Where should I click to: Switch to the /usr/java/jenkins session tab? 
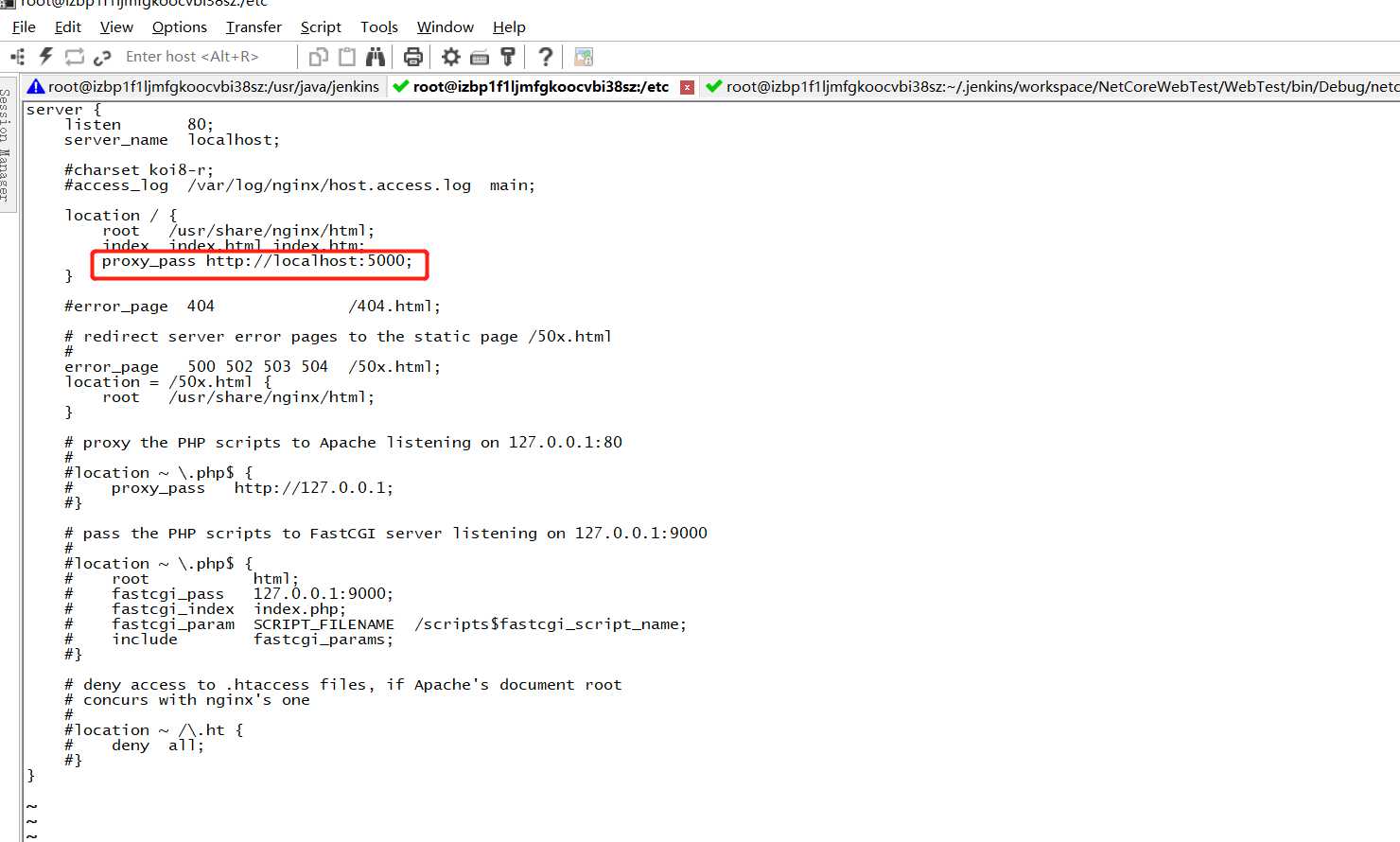click(x=203, y=87)
